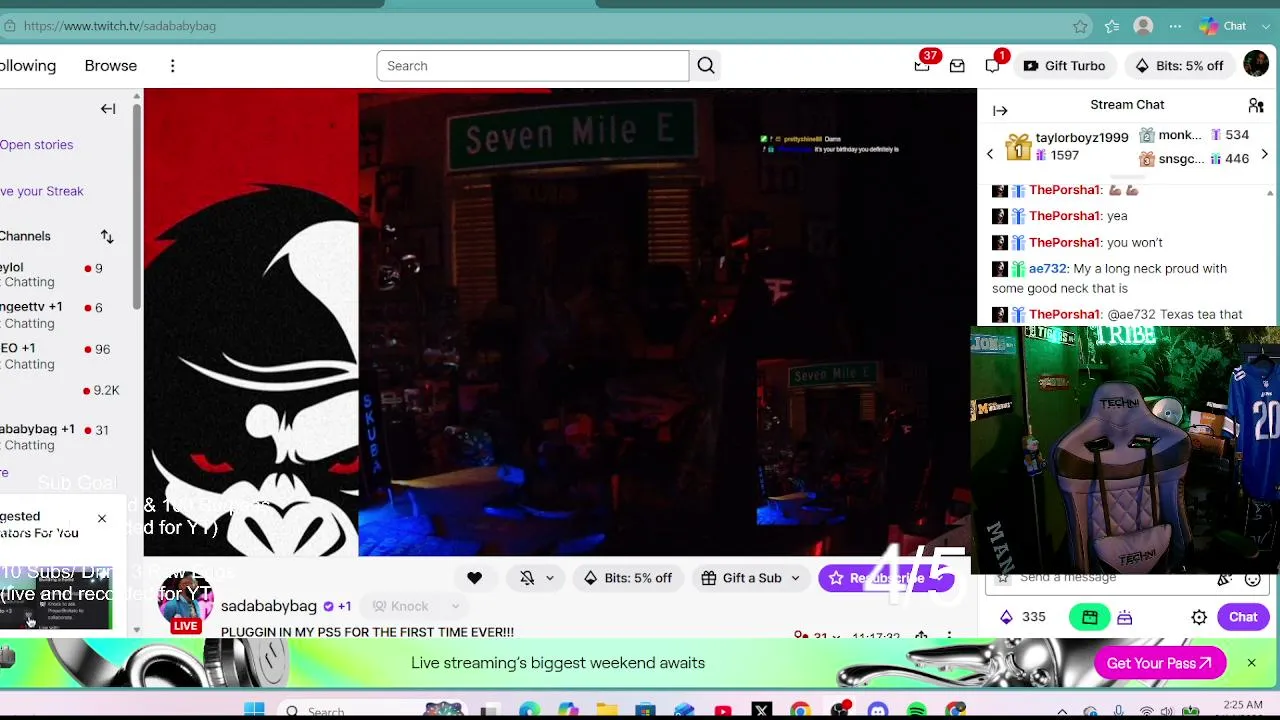The height and width of the screenshot is (720, 1280).
Task: Collapse the left sidebar arrow
Action: coord(108,108)
